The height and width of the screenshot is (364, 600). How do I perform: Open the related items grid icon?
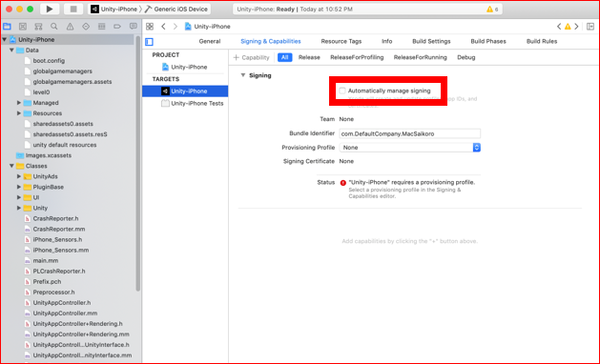point(150,26)
